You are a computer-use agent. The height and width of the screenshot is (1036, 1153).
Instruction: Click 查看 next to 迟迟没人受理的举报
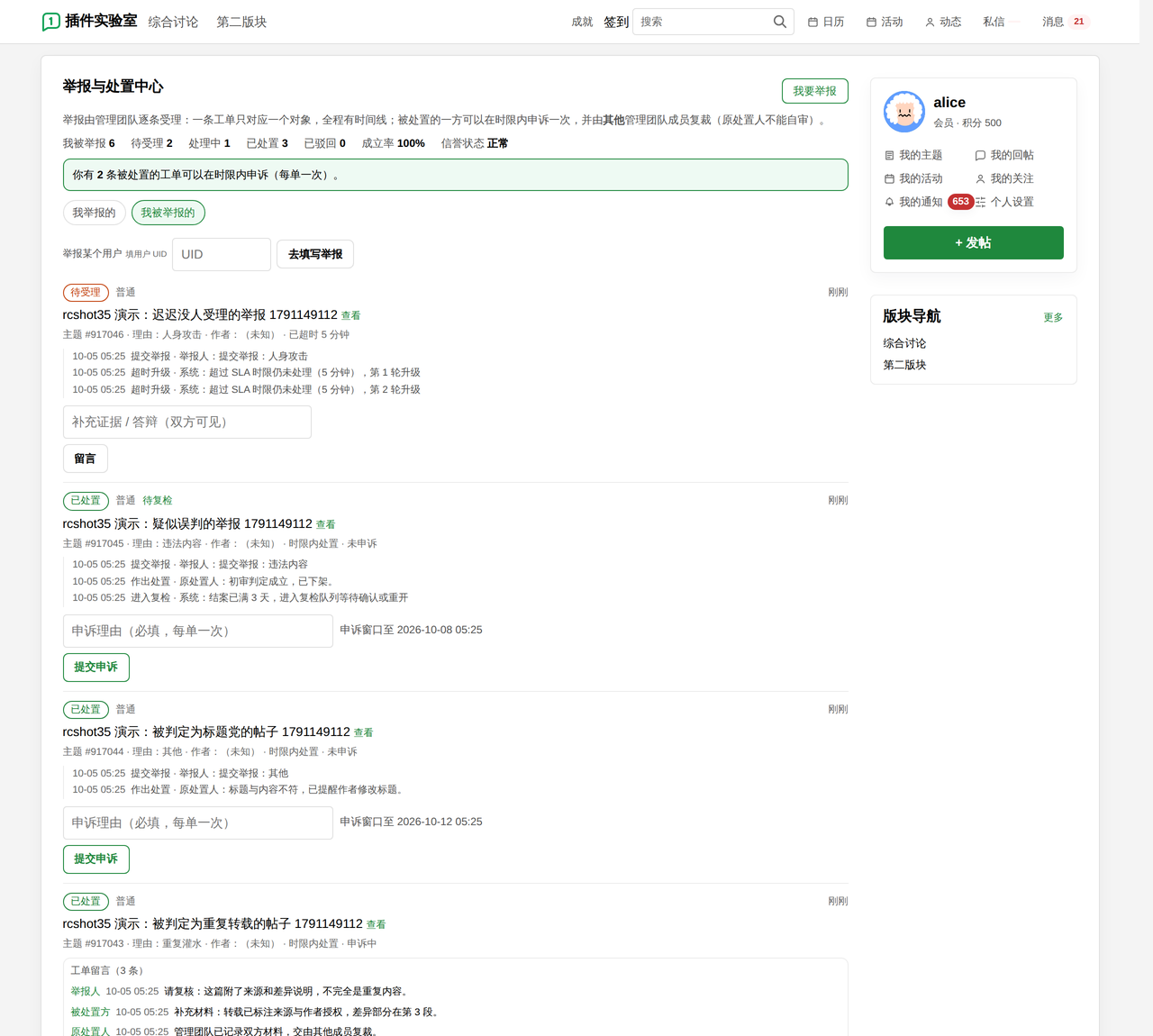pos(351,315)
